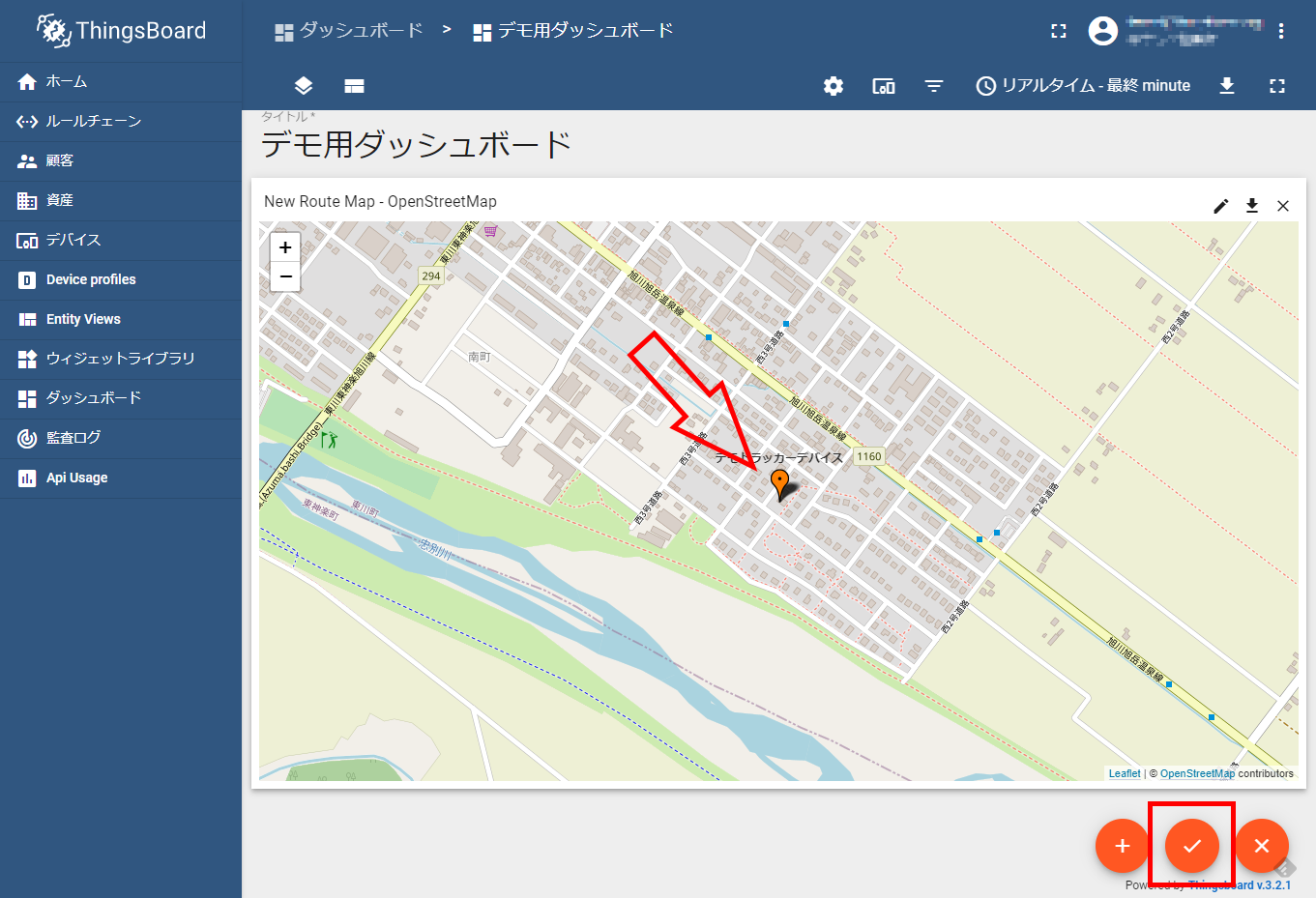Open the 資産 menu item

pyautogui.click(x=121, y=201)
